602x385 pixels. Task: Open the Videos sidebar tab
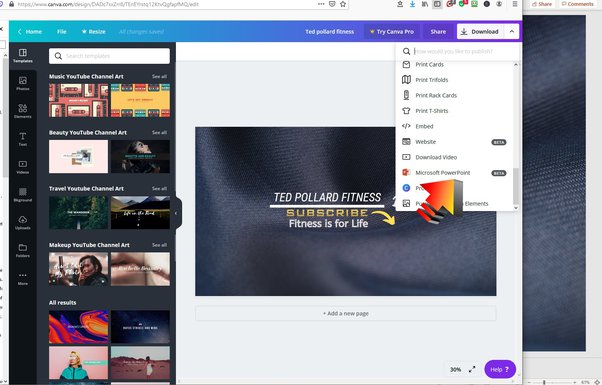point(23,167)
